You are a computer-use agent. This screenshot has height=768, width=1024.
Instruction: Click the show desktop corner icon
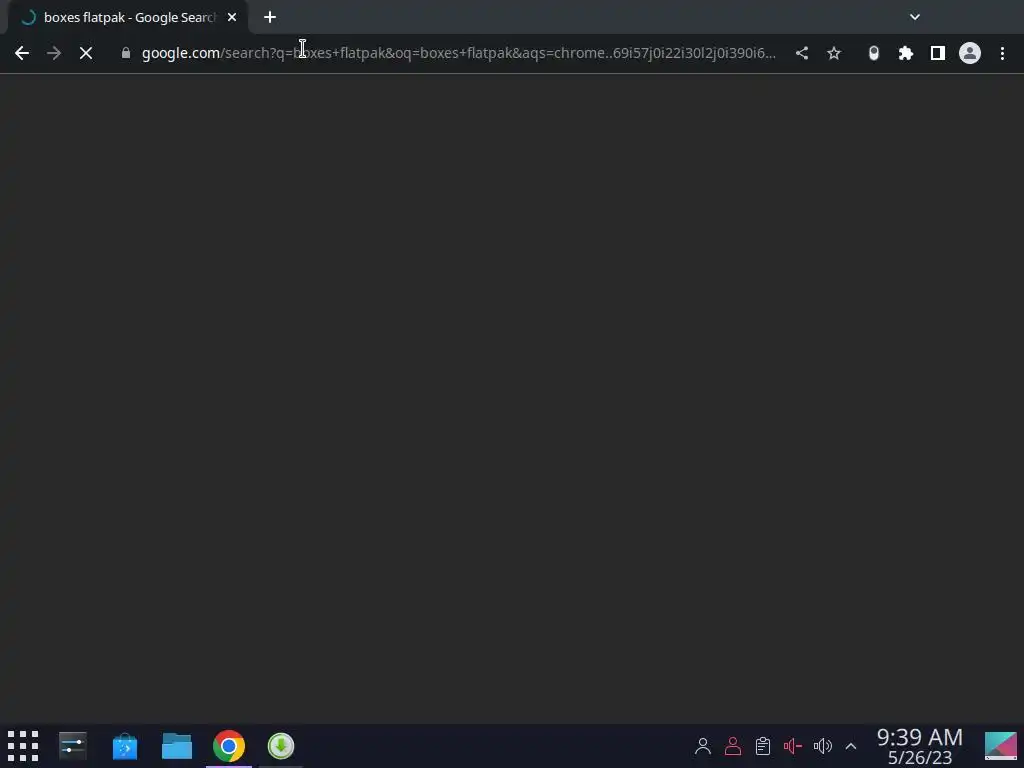1000,746
